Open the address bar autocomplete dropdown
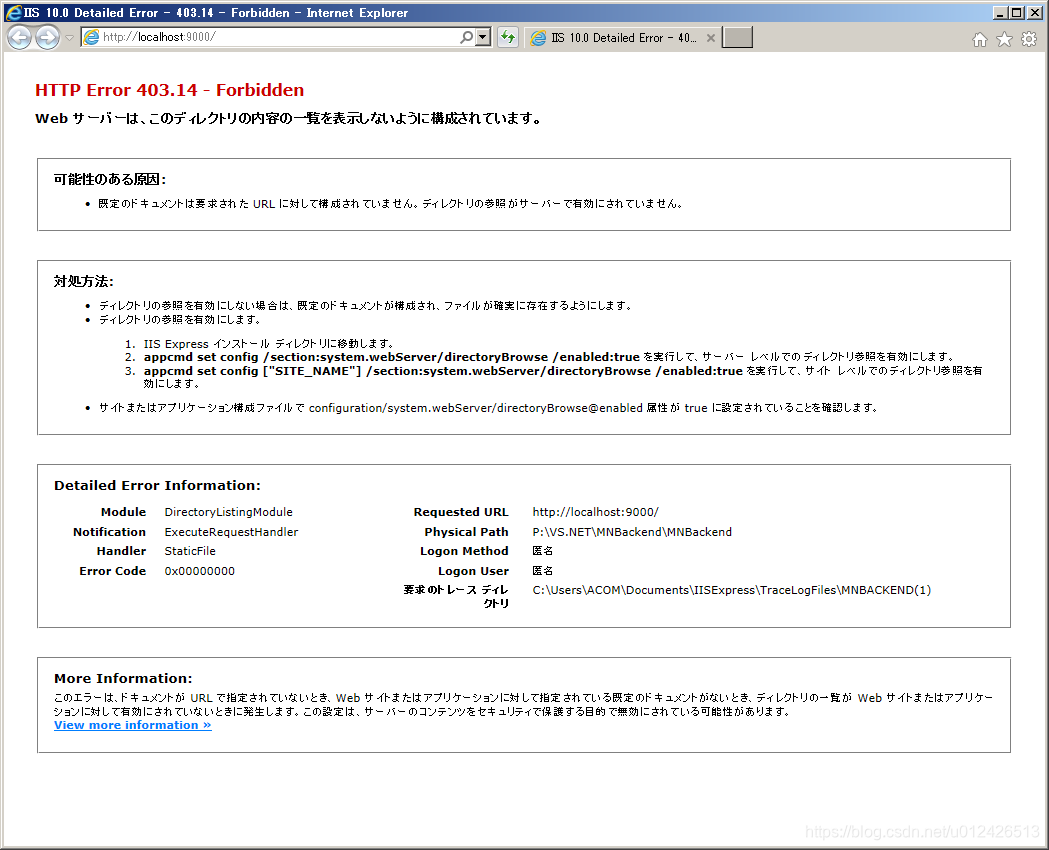The height and width of the screenshot is (850, 1049). click(x=484, y=37)
